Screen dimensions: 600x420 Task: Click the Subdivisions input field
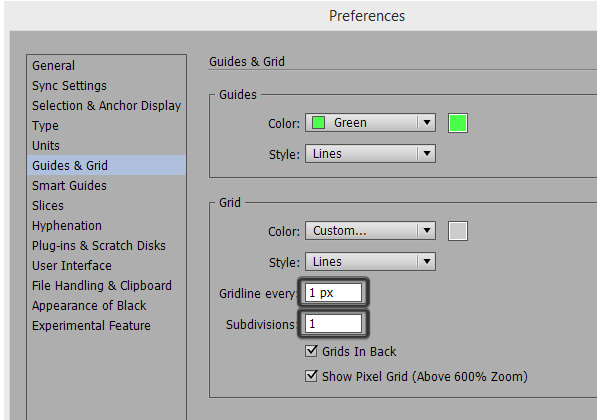pos(333,324)
